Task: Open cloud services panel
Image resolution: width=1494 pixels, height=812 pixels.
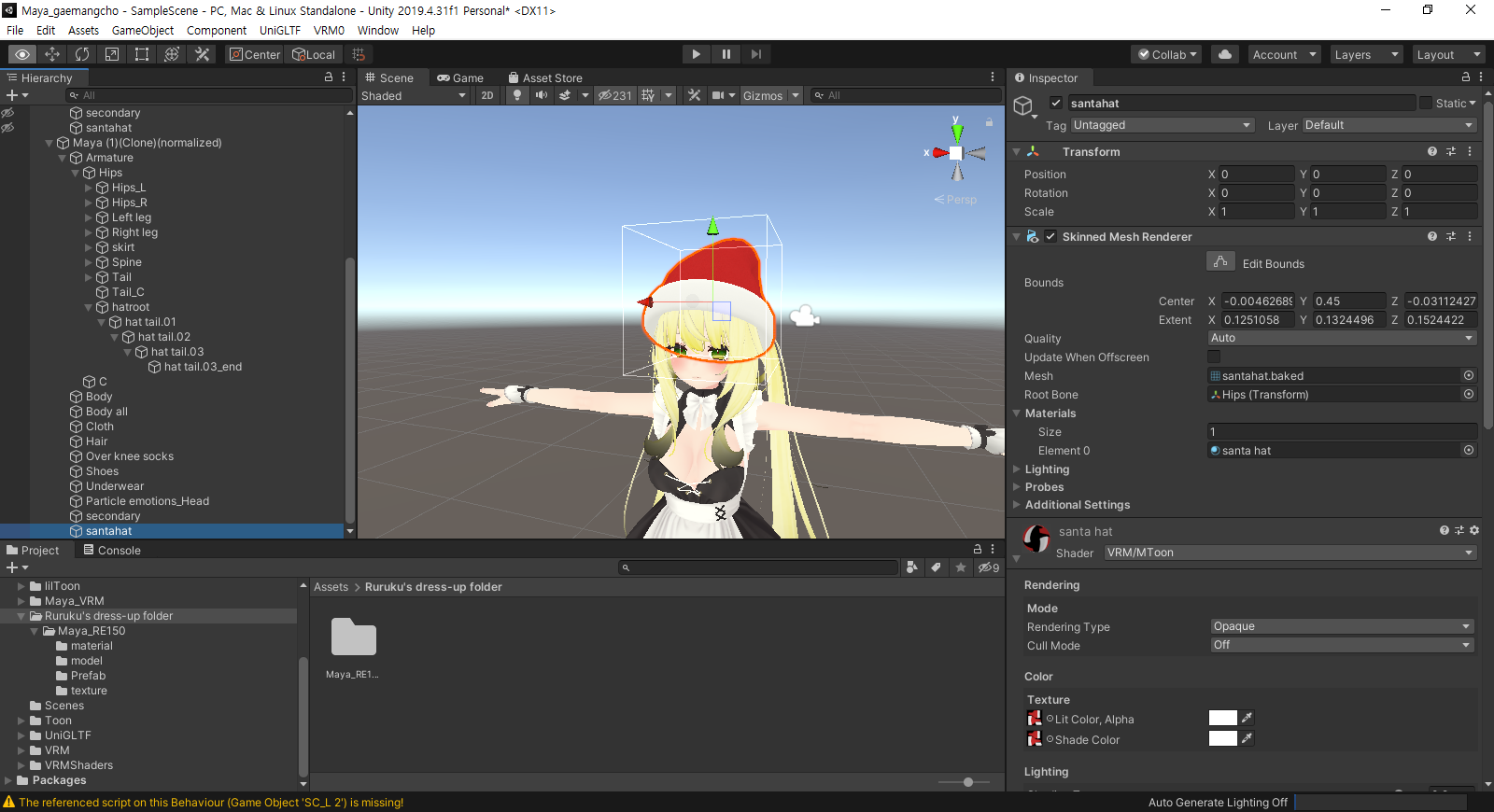Action: [x=1225, y=54]
